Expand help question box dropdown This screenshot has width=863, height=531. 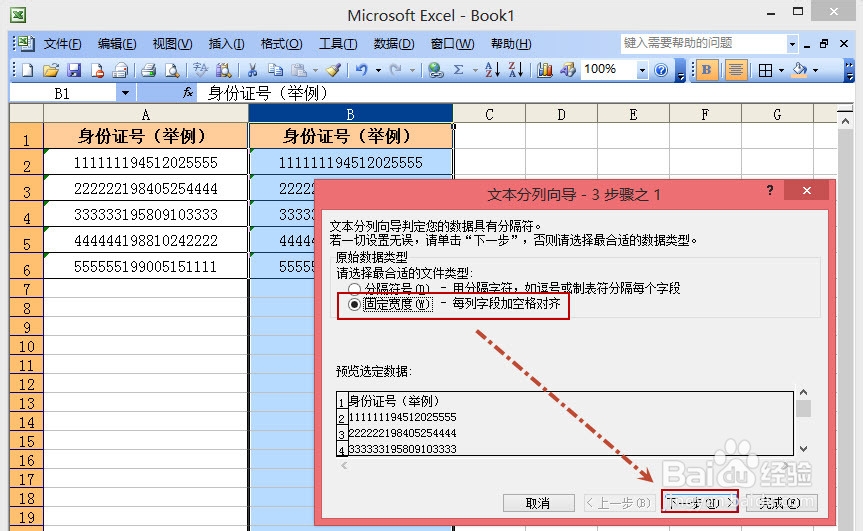(x=792, y=43)
